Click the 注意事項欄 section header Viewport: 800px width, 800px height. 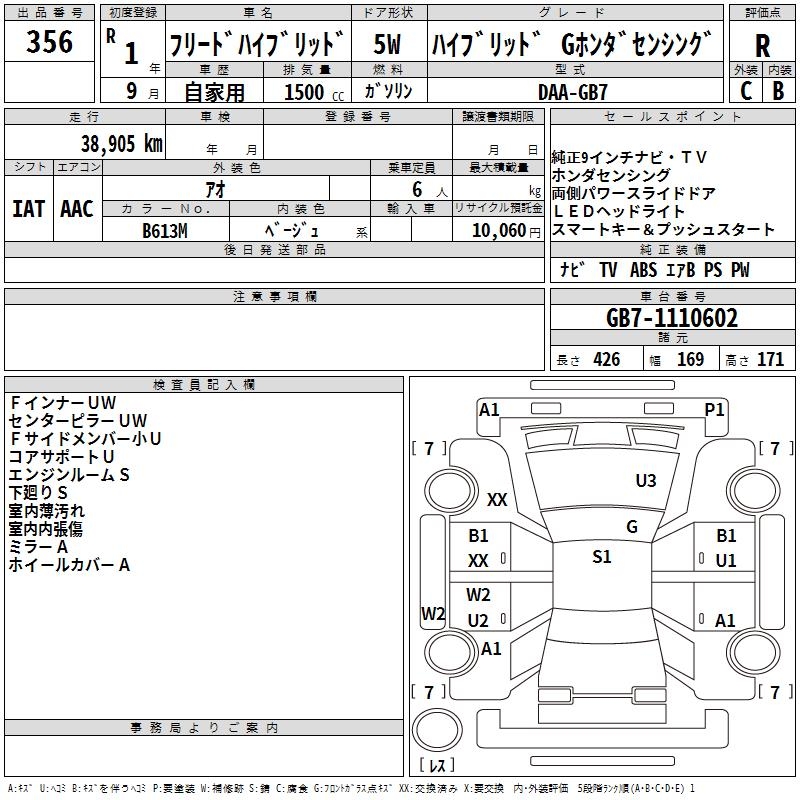(275, 297)
